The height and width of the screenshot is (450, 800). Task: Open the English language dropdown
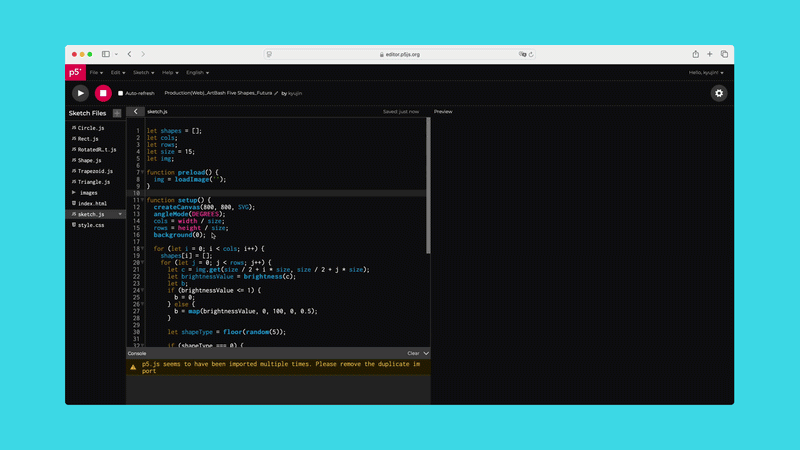[196, 72]
